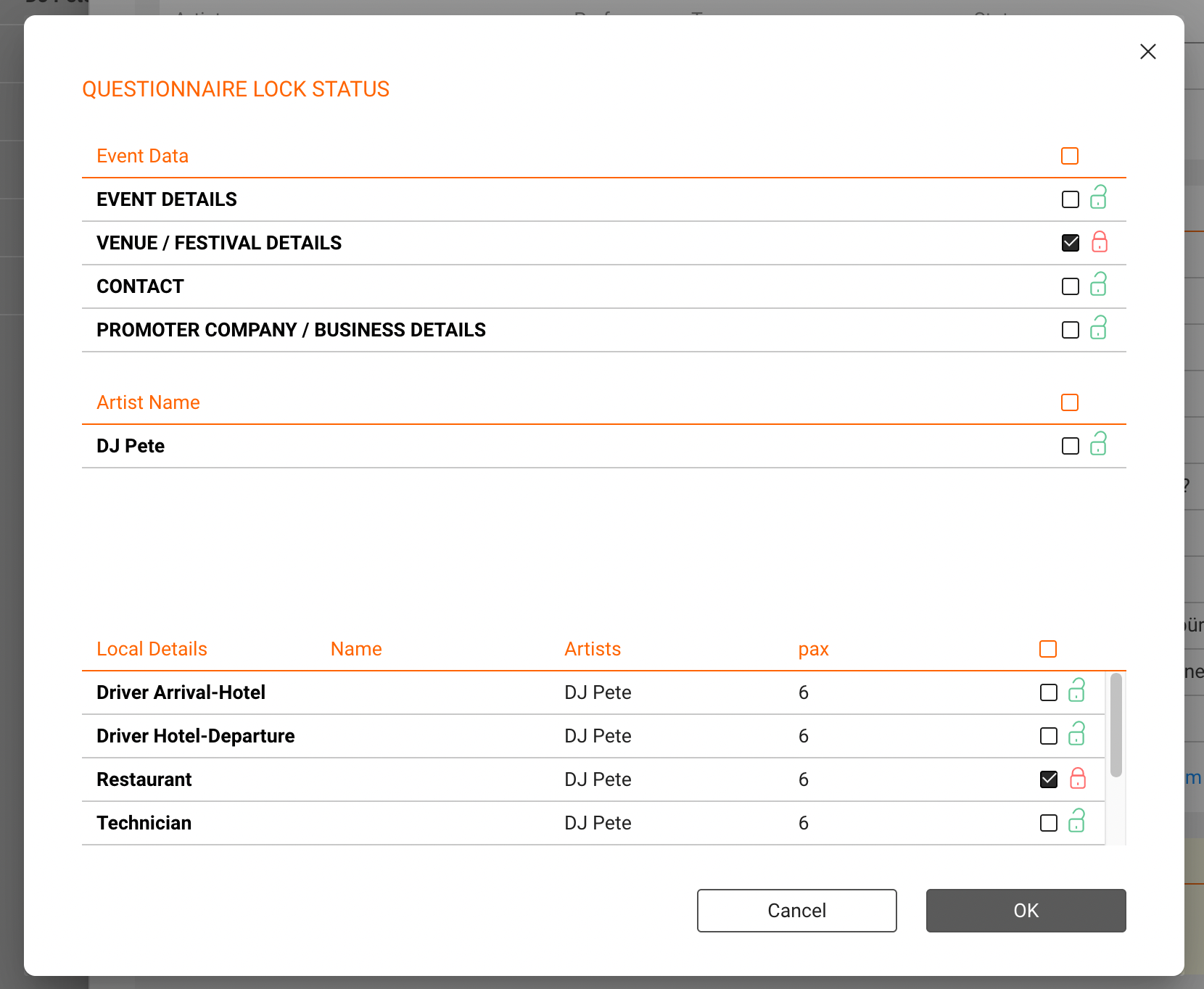Uncheck the Restaurant checkbox
1204x989 pixels.
point(1048,779)
